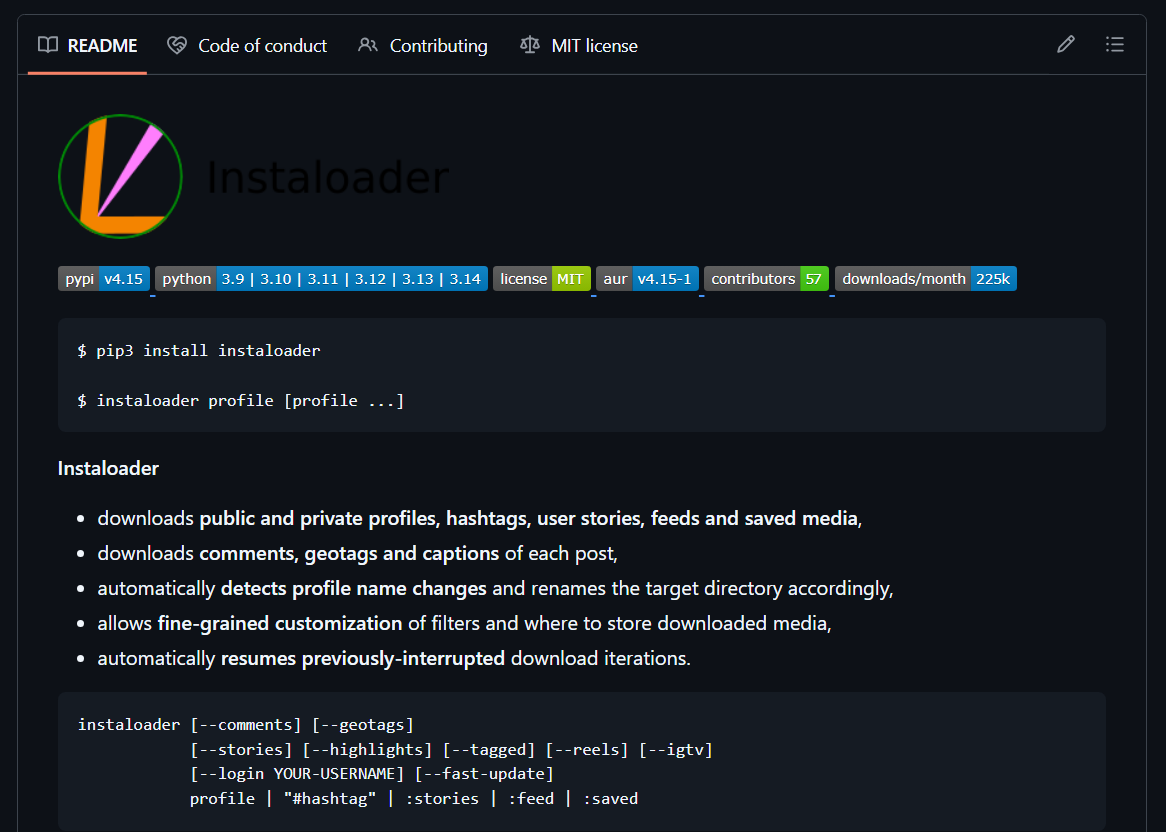
Task: Click '[--login YOUR-USERNAME] [--fast-update]' code line
Action: 372,774
